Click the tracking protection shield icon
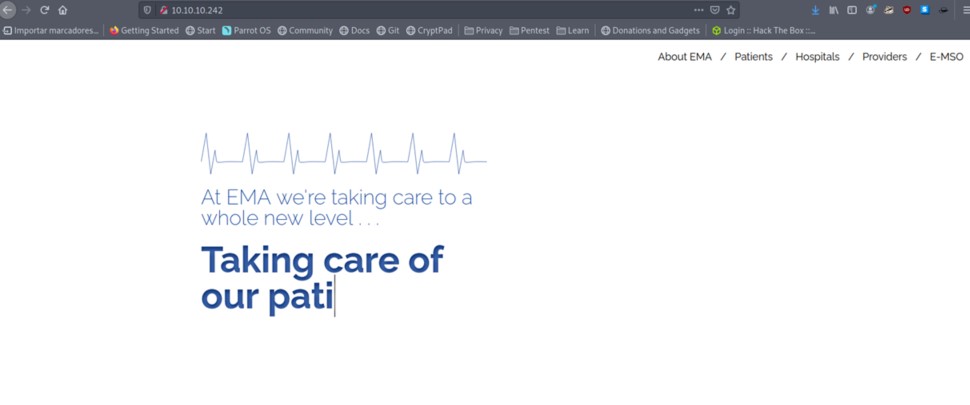The image size is (970, 405). [147, 10]
